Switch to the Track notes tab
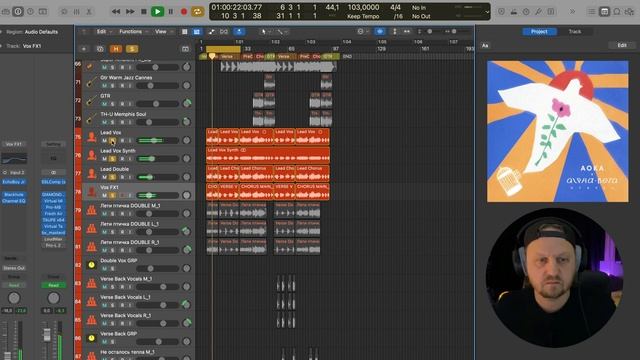The image size is (640, 360). tap(575, 31)
